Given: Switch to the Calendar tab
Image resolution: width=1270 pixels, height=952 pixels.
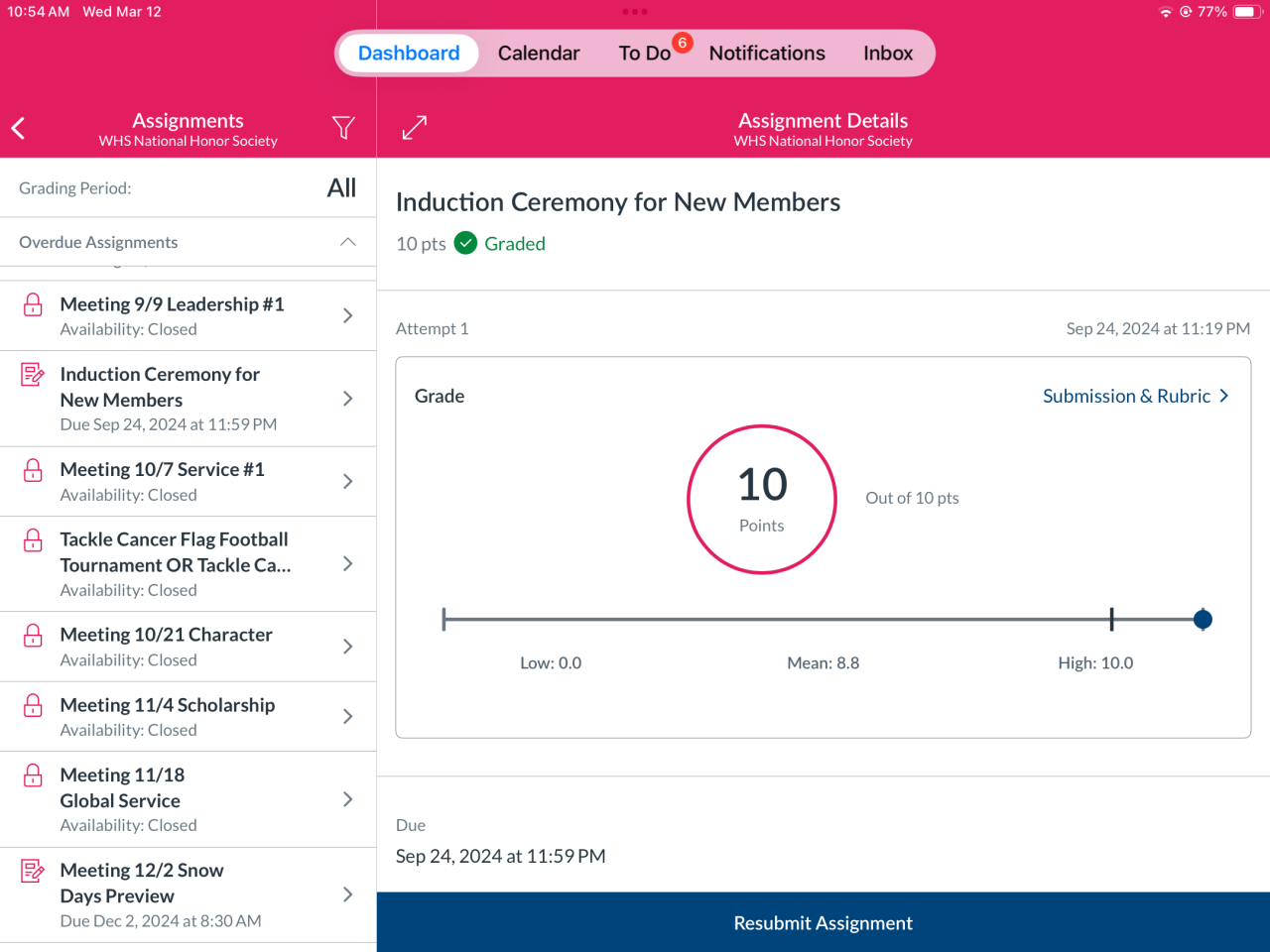Looking at the screenshot, I should [539, 54].
